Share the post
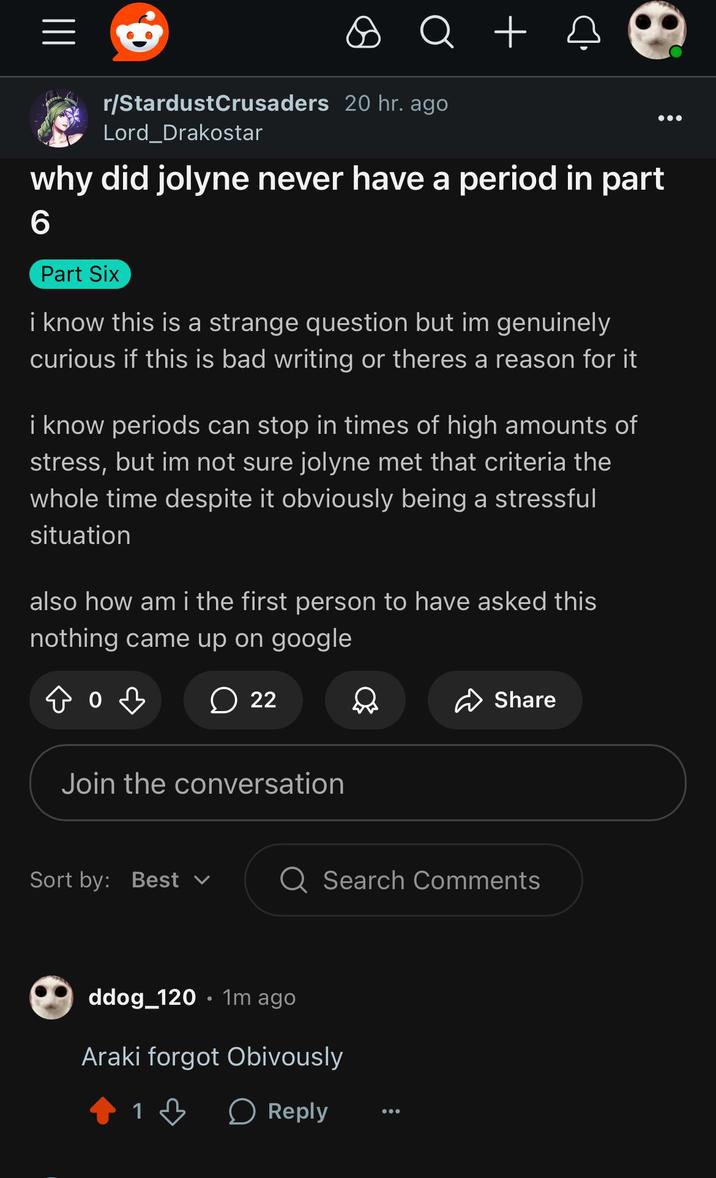This screenshot has height=1178, width=716. tap(504, 700)
